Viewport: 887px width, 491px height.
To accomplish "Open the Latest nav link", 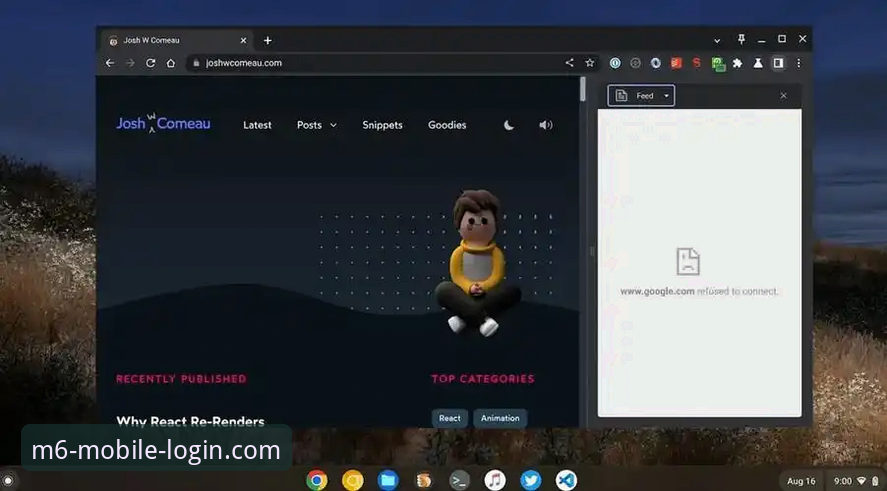I will pos(257,125).
